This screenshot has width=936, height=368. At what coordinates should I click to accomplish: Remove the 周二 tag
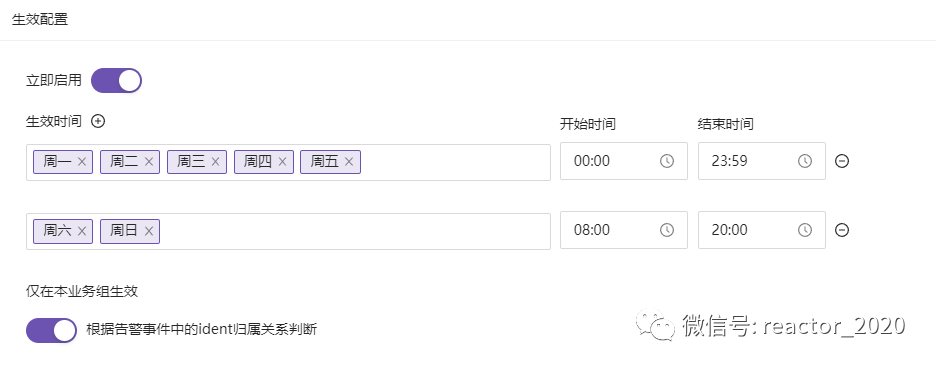click(x=149, y=162)
